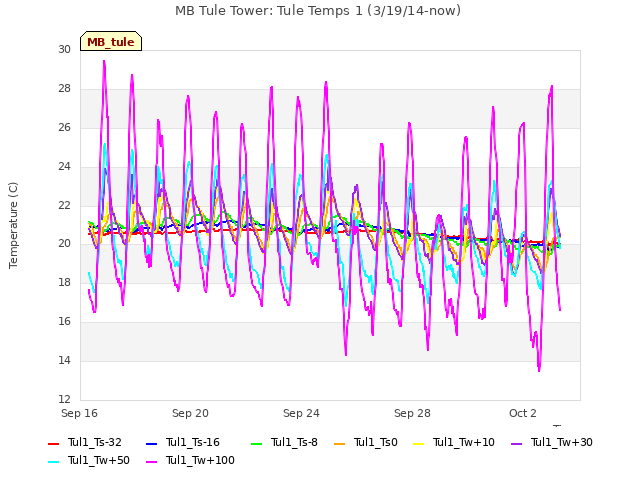Click the Sep 24 x-axis tick label

pyautogui.click(x=301, y=413)
